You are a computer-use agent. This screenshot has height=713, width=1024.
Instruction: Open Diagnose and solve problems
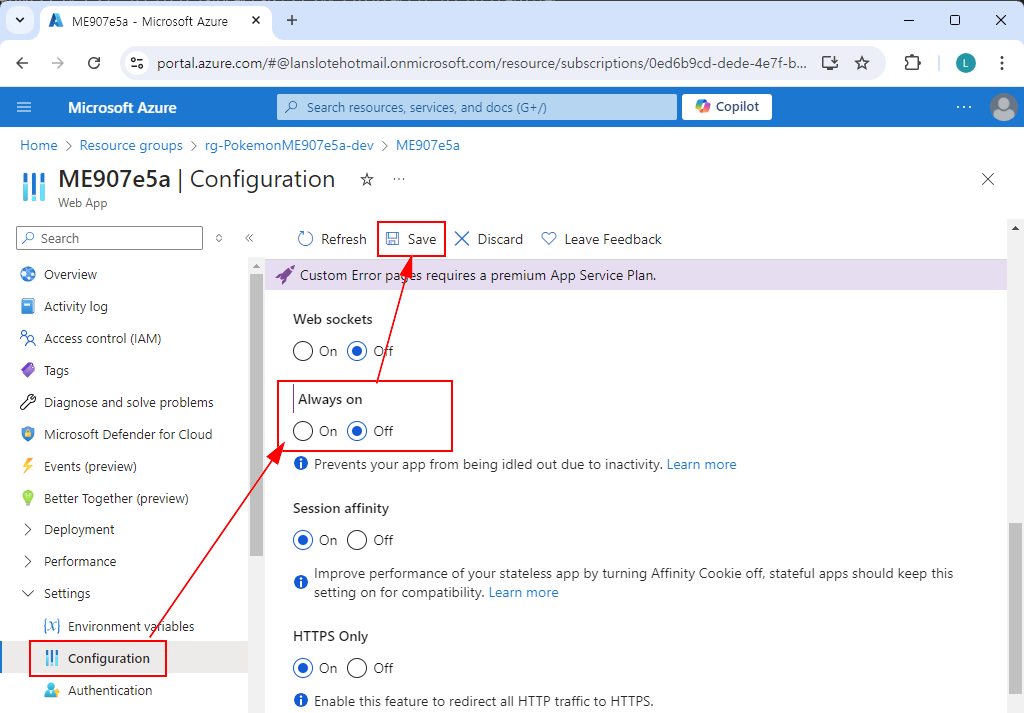128,402
